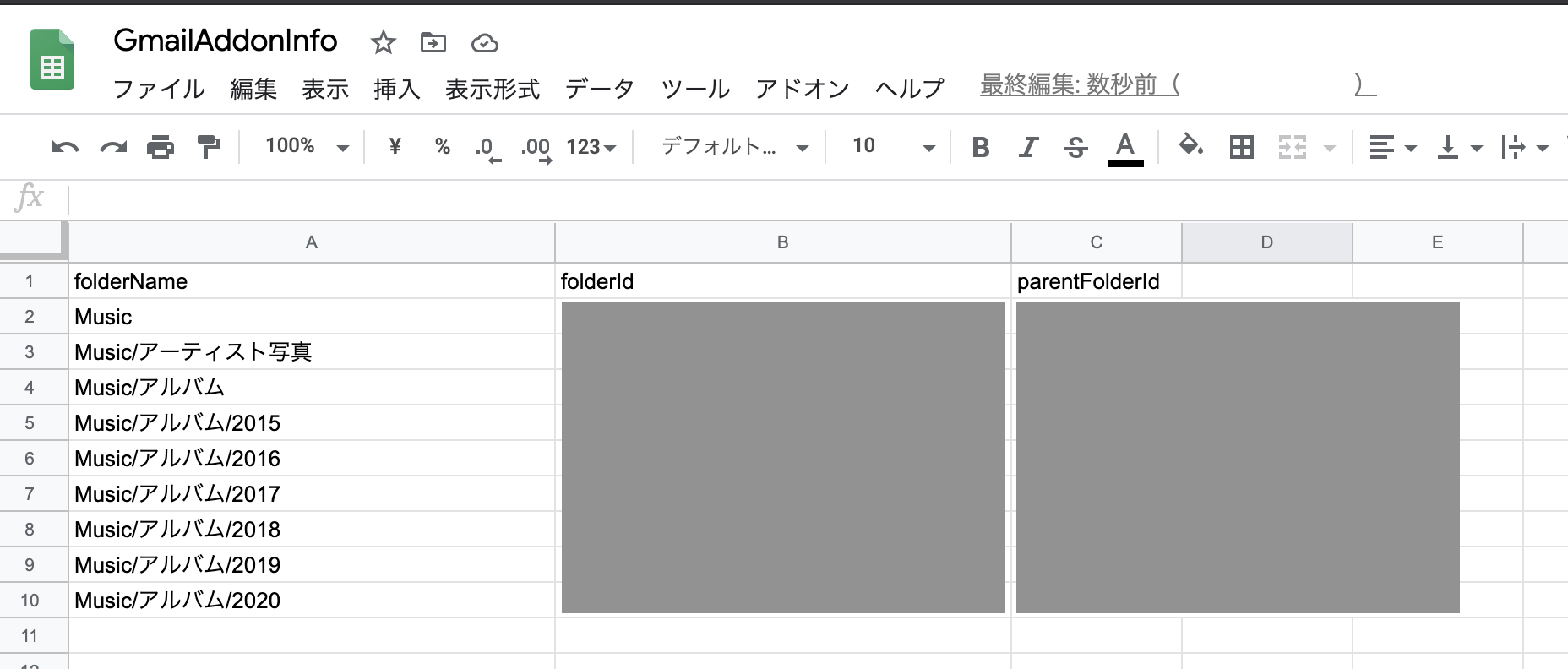Select column B header
The width and height of the screenshot is (1568, 669).
[783, 242]
